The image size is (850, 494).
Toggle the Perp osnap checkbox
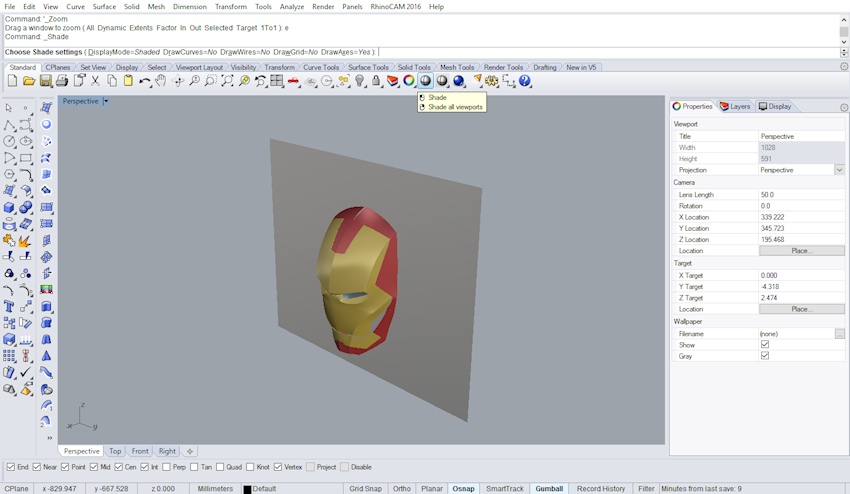coord(166,467)
